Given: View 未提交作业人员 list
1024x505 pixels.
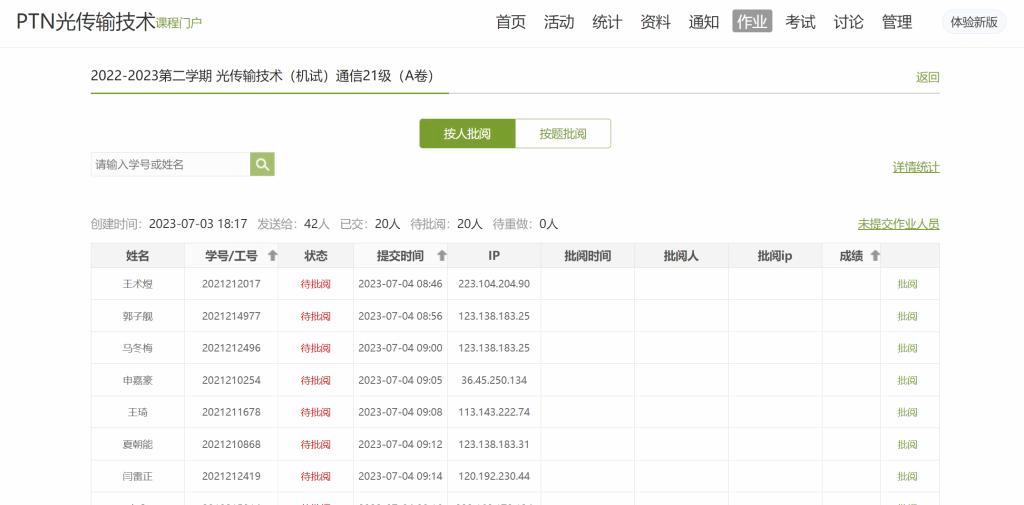Looking at the screenshot, I should point(898,224).
